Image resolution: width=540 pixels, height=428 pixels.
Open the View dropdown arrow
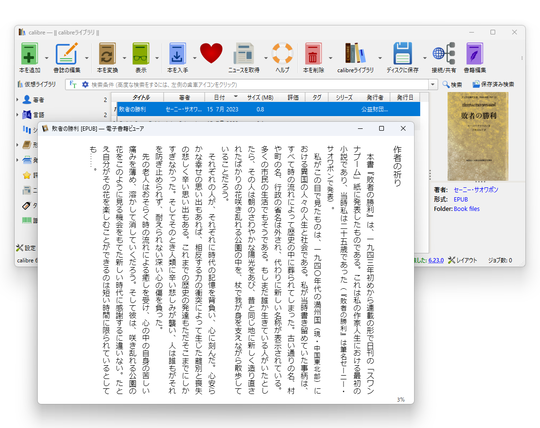(157, 58)
